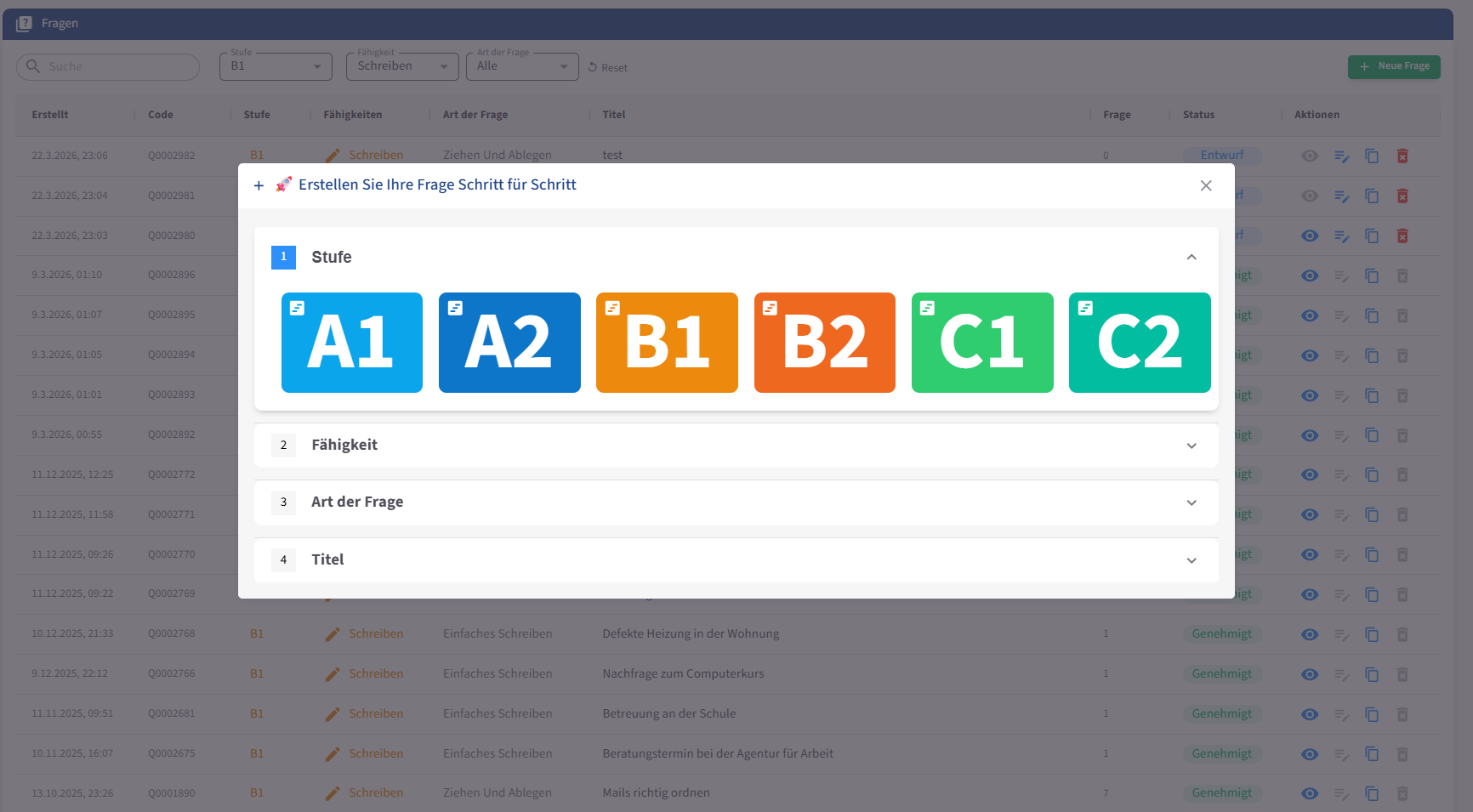The width and height of the screenshot is (1473, 812).
Task: Toggle visibility eye for question Q0002896
Action: point(1310,275)
